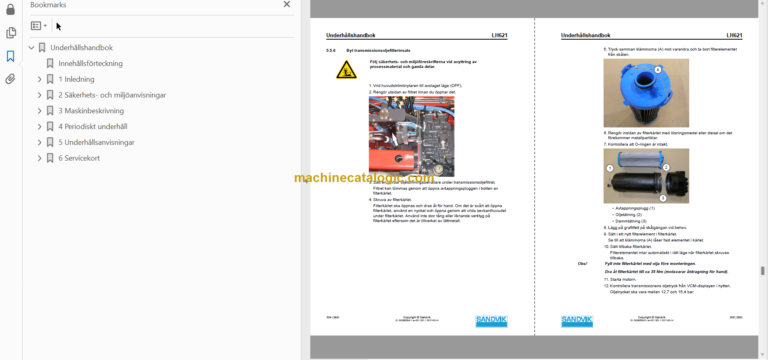Click 'Kontrollera att O-ringen är intakt' step
This screenshot has width=768, height=360.
635,144
